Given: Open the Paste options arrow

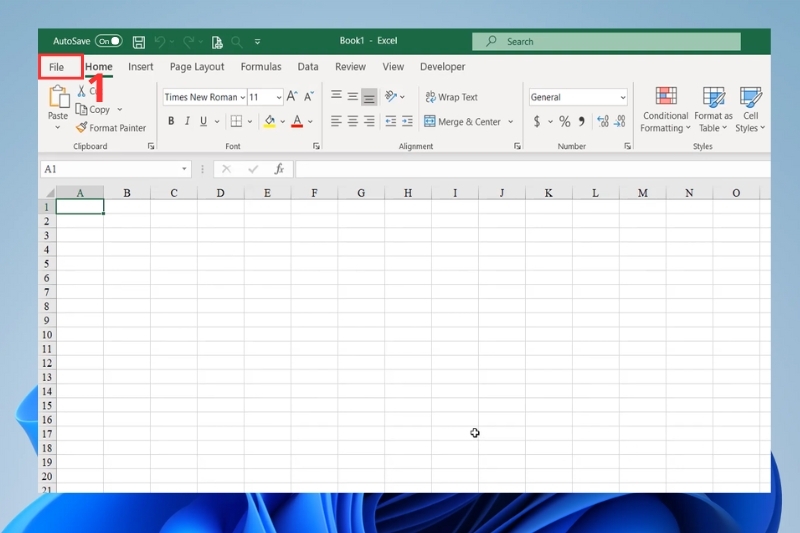Looking at the screenshot, I should [58, 128].
